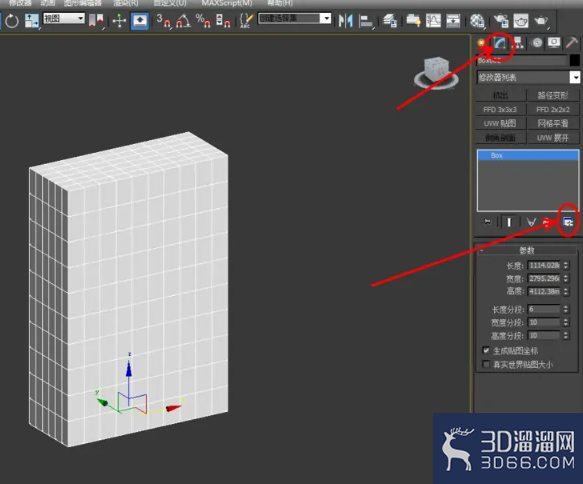Switch to the Motion panel tab
The height and width of the screenshot is (484, 583).
(x=537, y=43)
